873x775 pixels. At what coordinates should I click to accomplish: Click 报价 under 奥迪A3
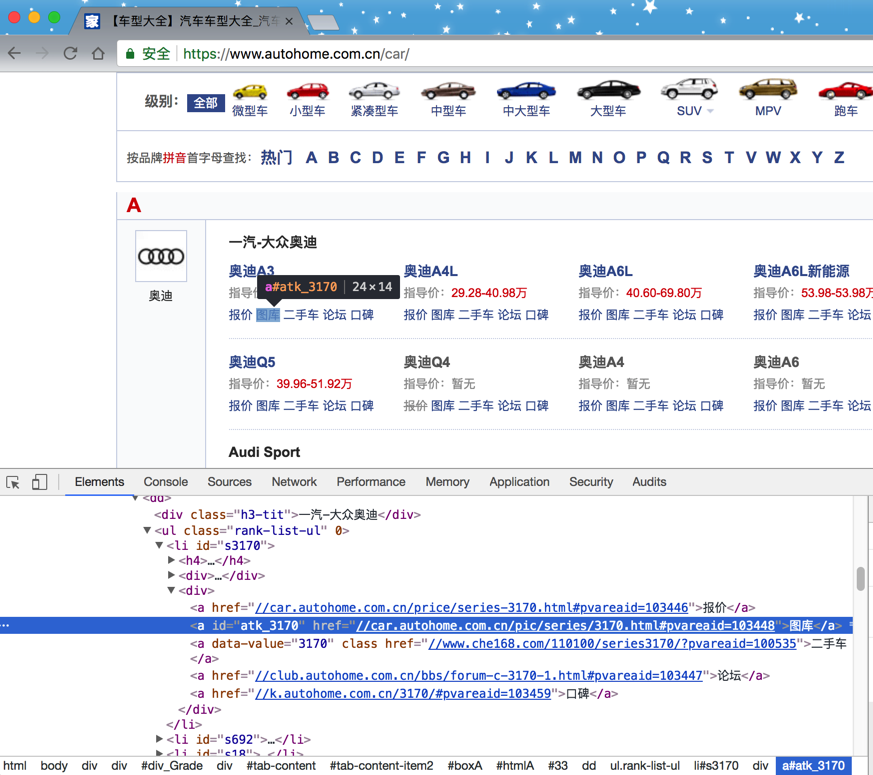pos(241,315)
